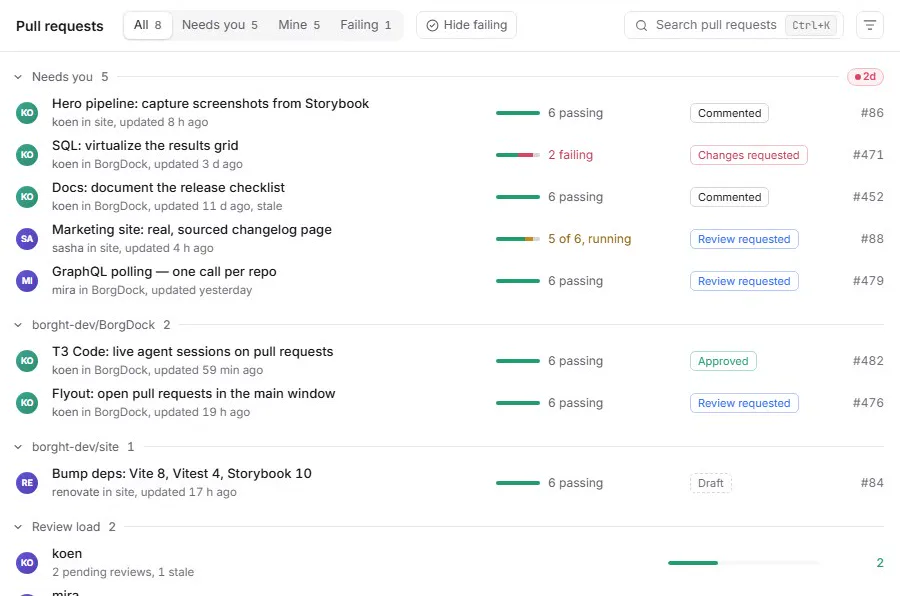Open 'Bump deps: Vite 8, Vitest 4, Storybook 10'
This screenshot has width=900, height=596.
[x=181, y=474]
